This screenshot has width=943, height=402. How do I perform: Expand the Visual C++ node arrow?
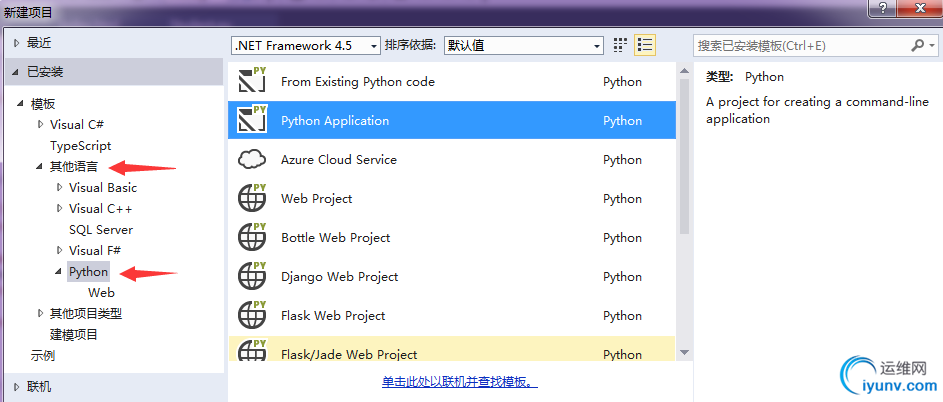point(60,209)
